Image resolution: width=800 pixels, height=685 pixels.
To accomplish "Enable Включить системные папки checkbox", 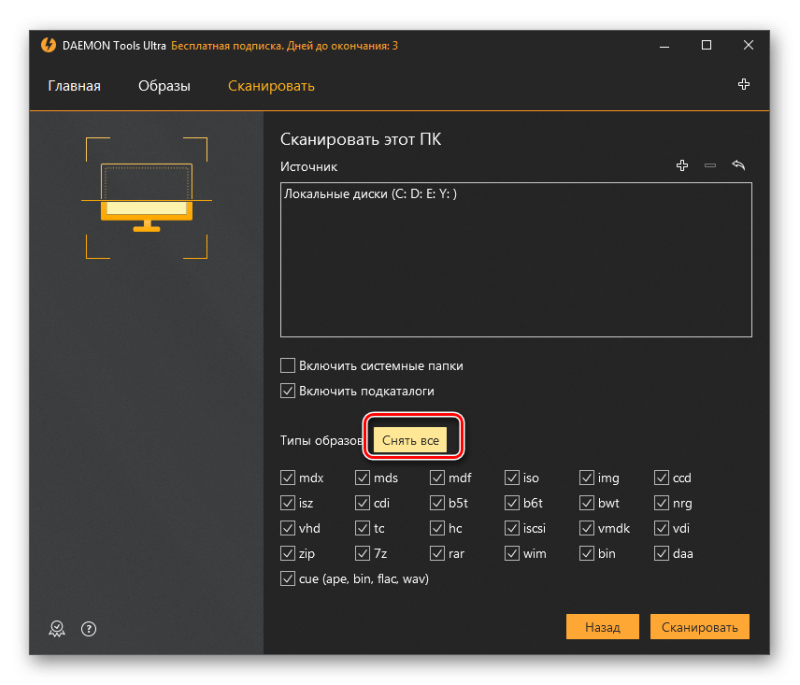I will point(288,366).
